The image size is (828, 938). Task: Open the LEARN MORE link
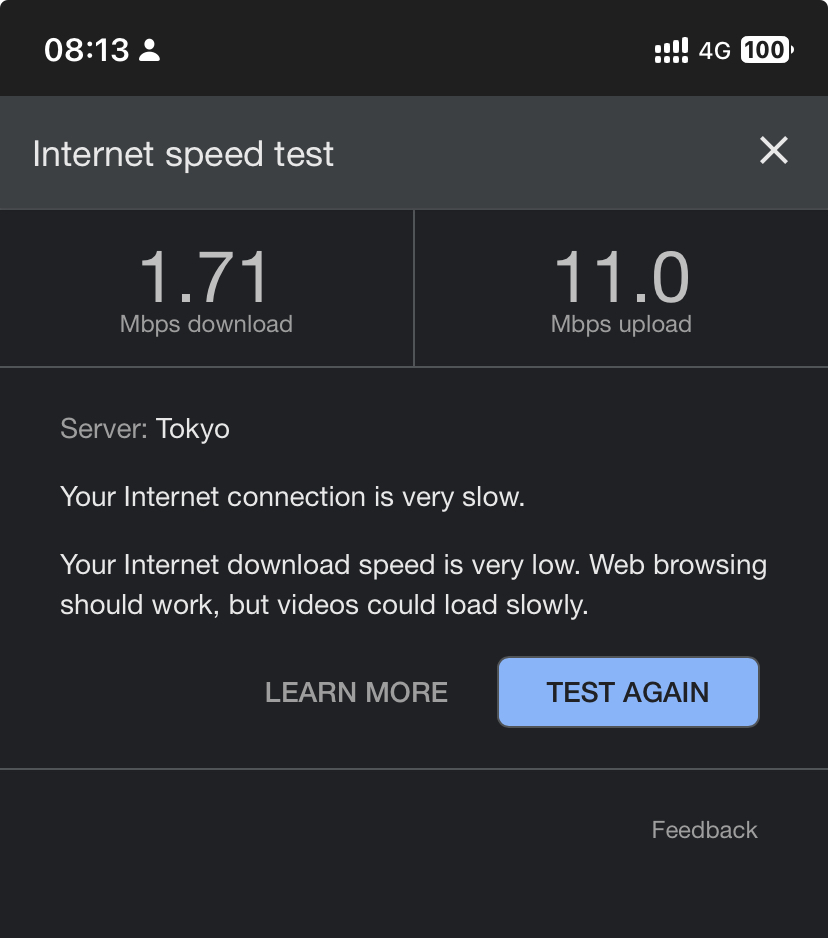(x=356, y=692)
